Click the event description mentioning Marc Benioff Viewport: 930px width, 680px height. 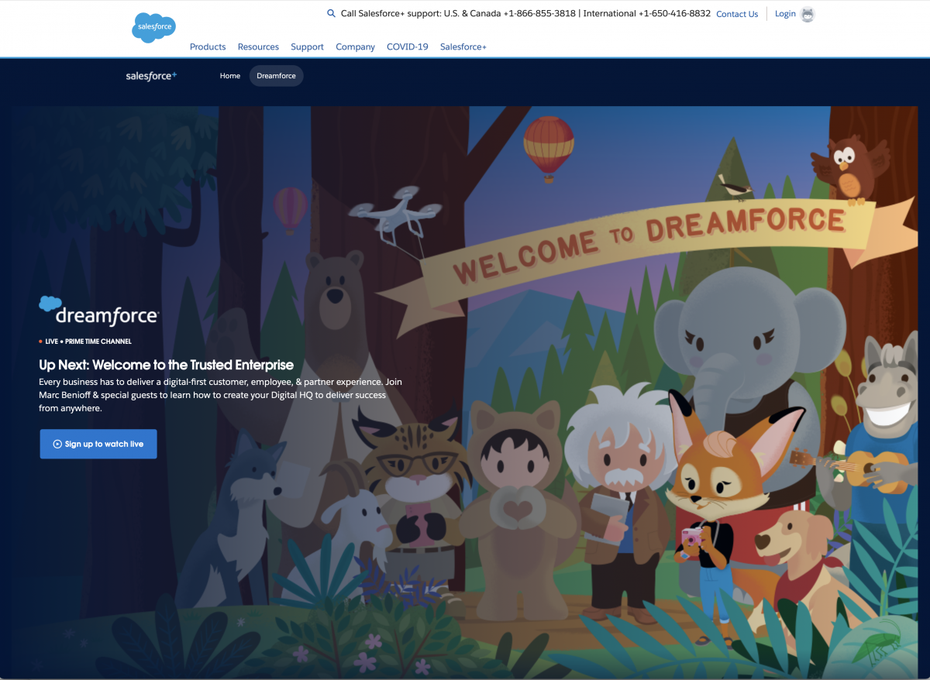[221, 395]
